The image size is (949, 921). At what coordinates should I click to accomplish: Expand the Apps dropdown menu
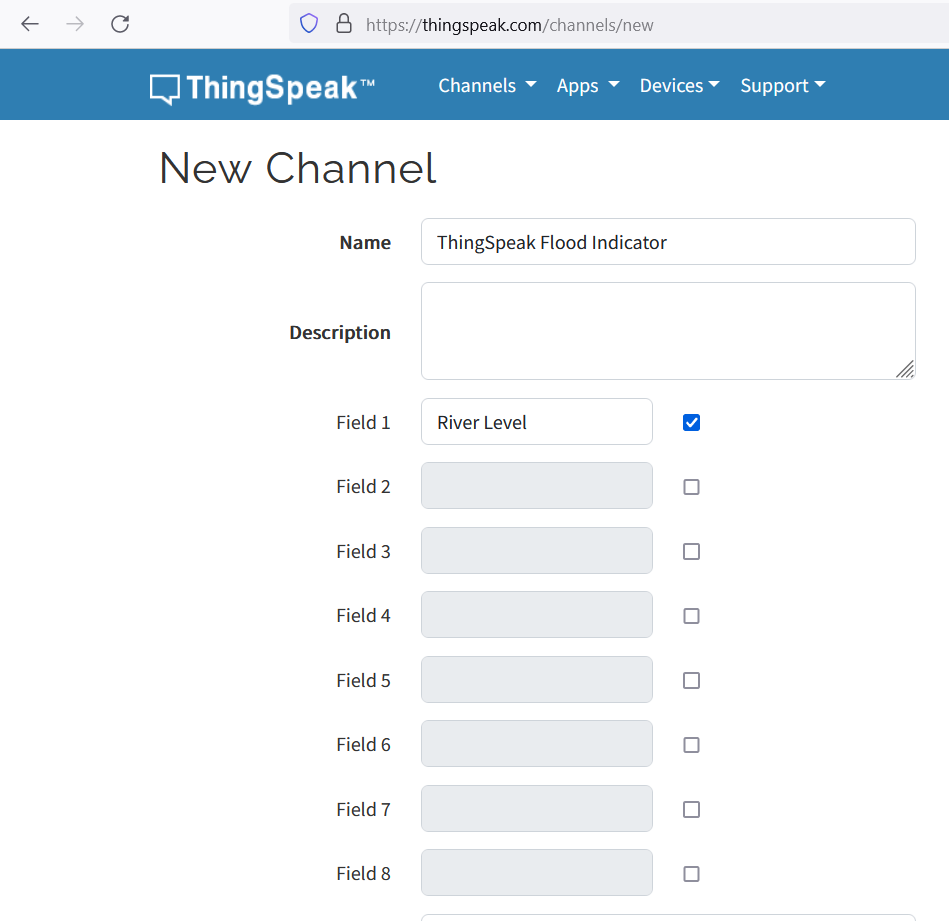tap(588, 86)
